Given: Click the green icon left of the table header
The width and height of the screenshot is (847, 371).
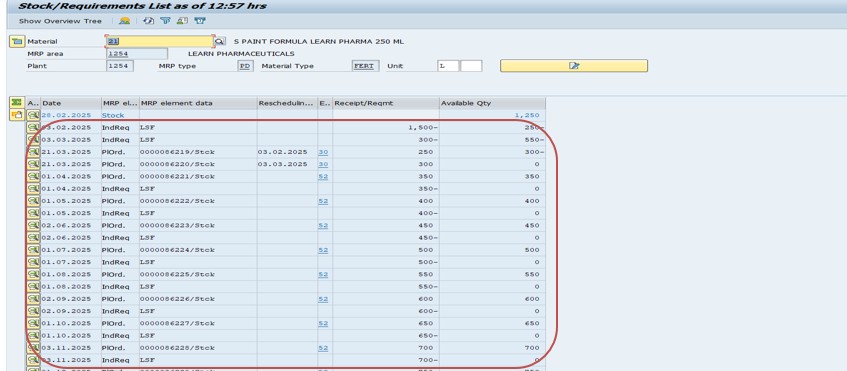Looking at the screenshot, I should point(17,102).
